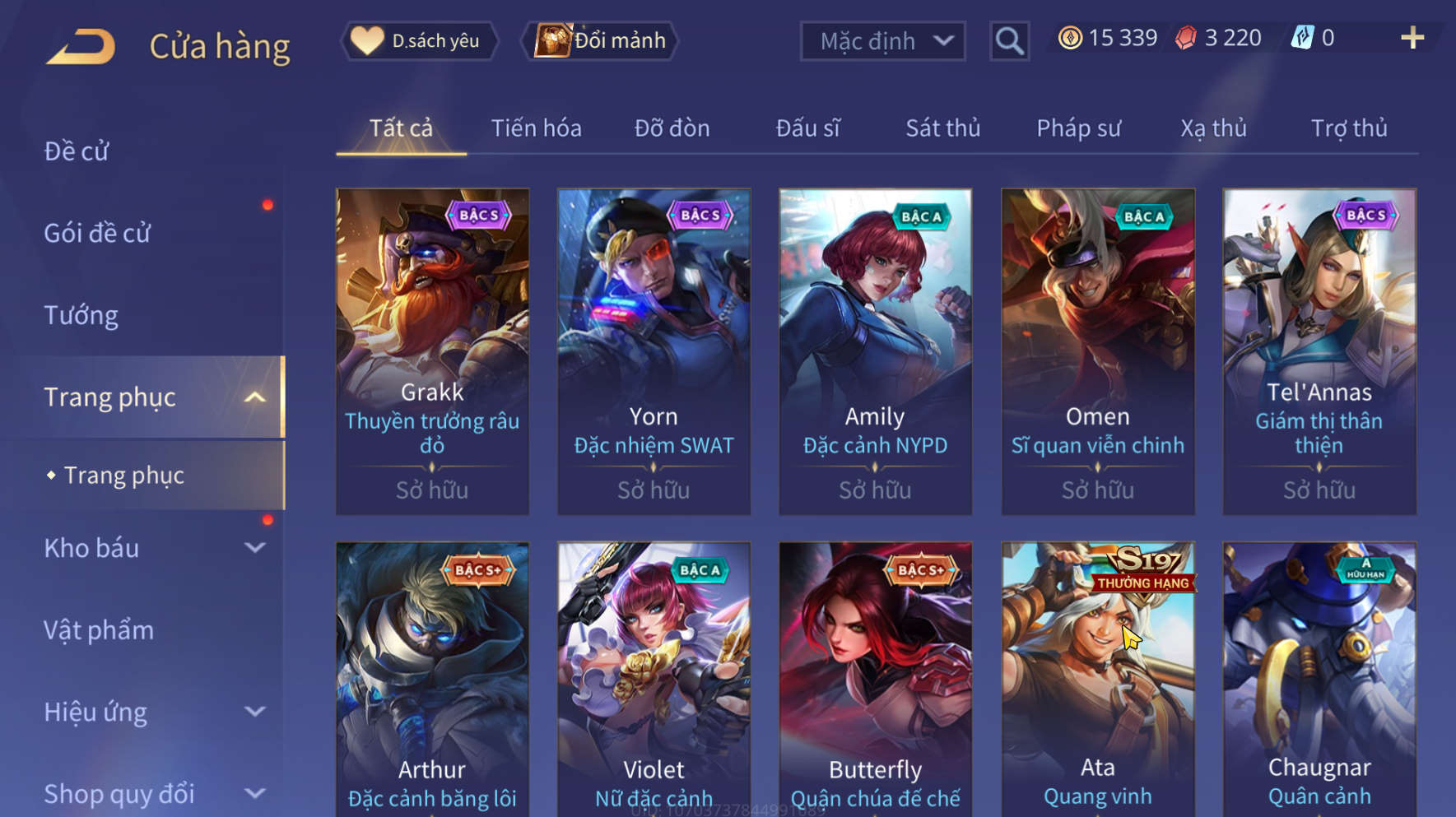Screen dimensions: 1456x817
Task: Switch to the Tiến hóa tab
Action: (x=536, y=128)
